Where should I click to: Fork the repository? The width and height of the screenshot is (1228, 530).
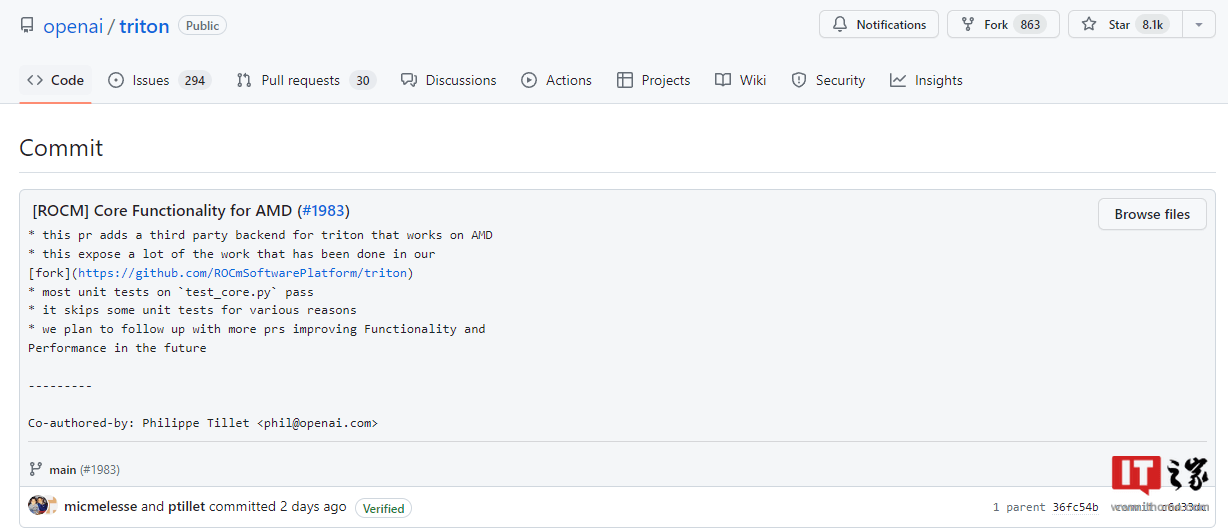coord(1003,24)
